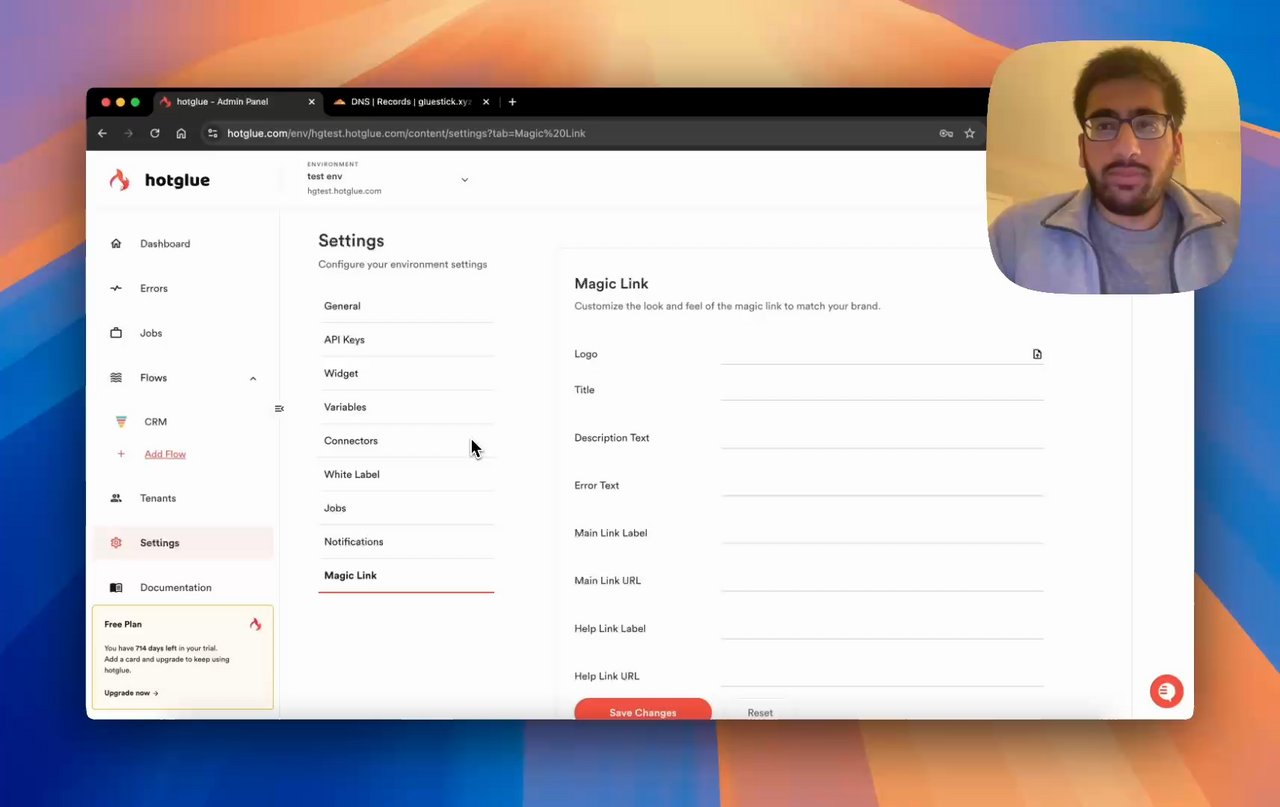Open a new browser tab with plus
This screenshot has height=807, width=1280.
click(512, 102)
